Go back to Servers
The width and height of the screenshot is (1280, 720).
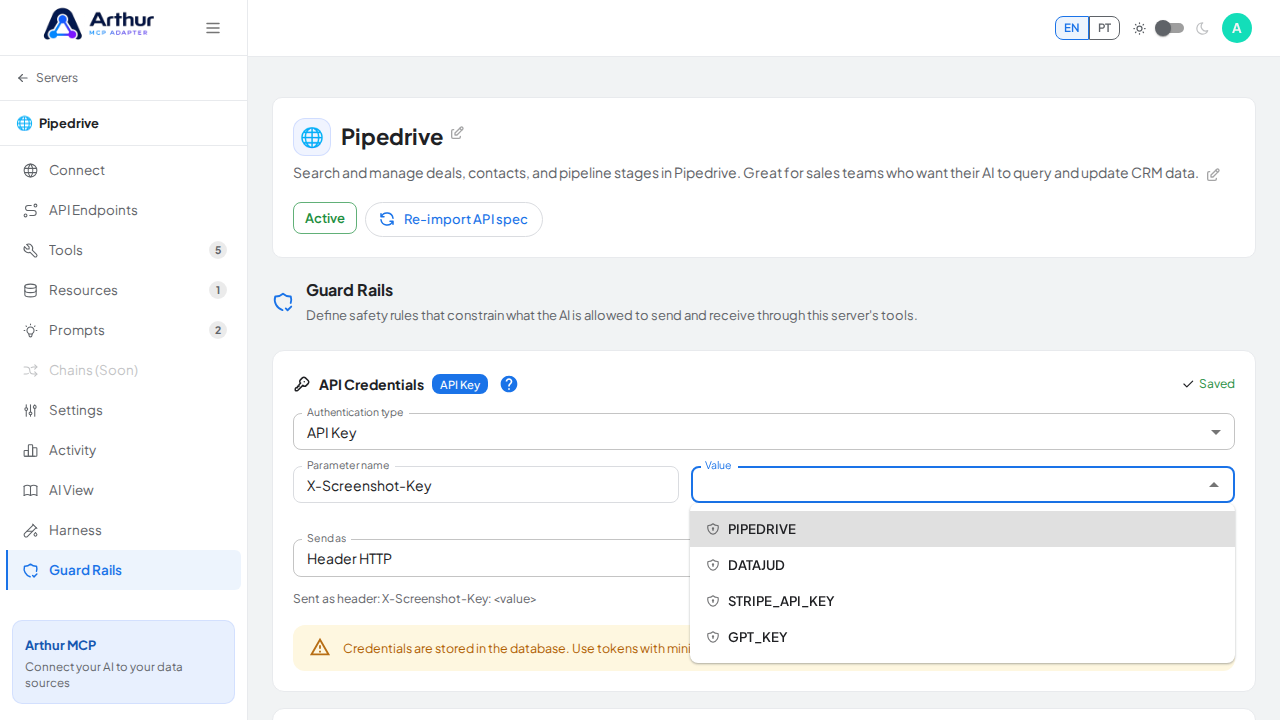pos(47,78)
